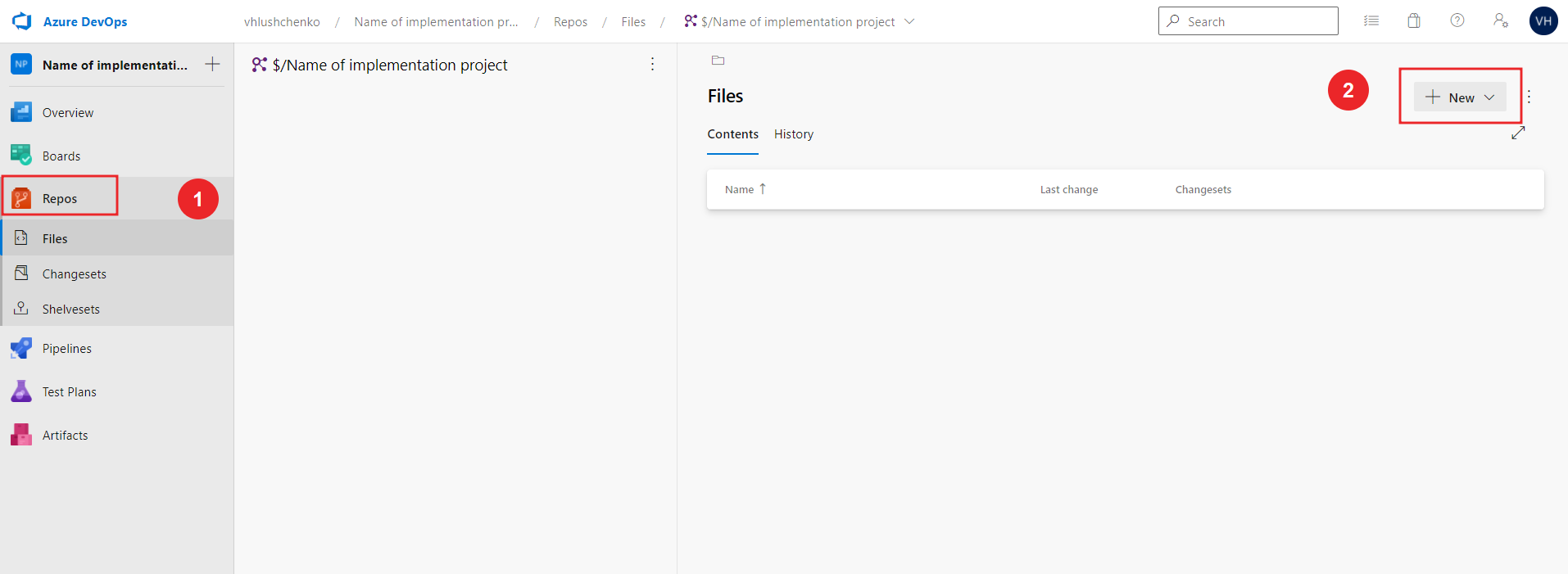This screenshot has height=574, width=1568.
Task: Open the User settings icon
Action: point(1501,20)
